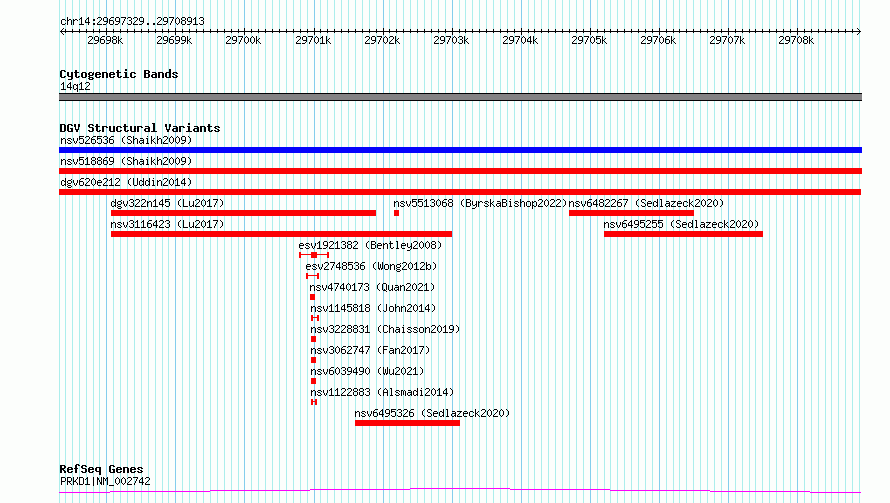Click the red bar under dgv322n145
Screen dimensions: 890x503
pos(244,213)
